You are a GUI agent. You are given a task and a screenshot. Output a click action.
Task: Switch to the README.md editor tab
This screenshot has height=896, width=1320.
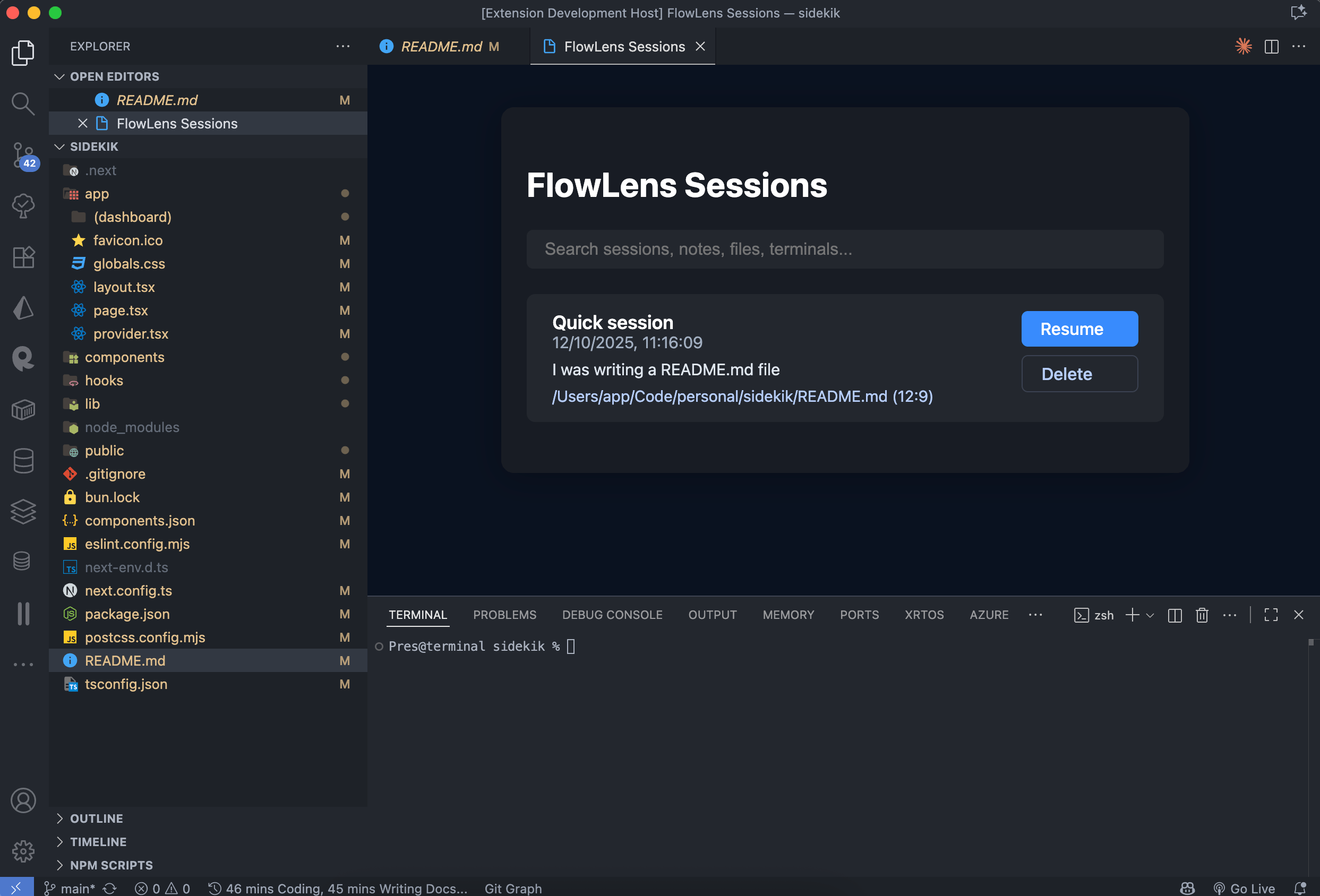(442, 46)
